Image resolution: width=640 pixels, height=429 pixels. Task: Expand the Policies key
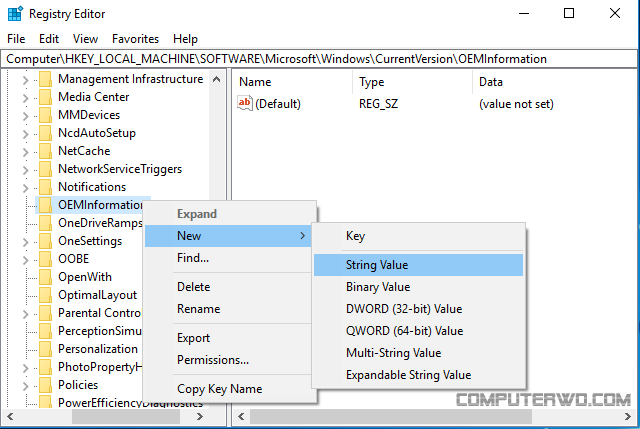pyautogui.click(x=25, y=386)
